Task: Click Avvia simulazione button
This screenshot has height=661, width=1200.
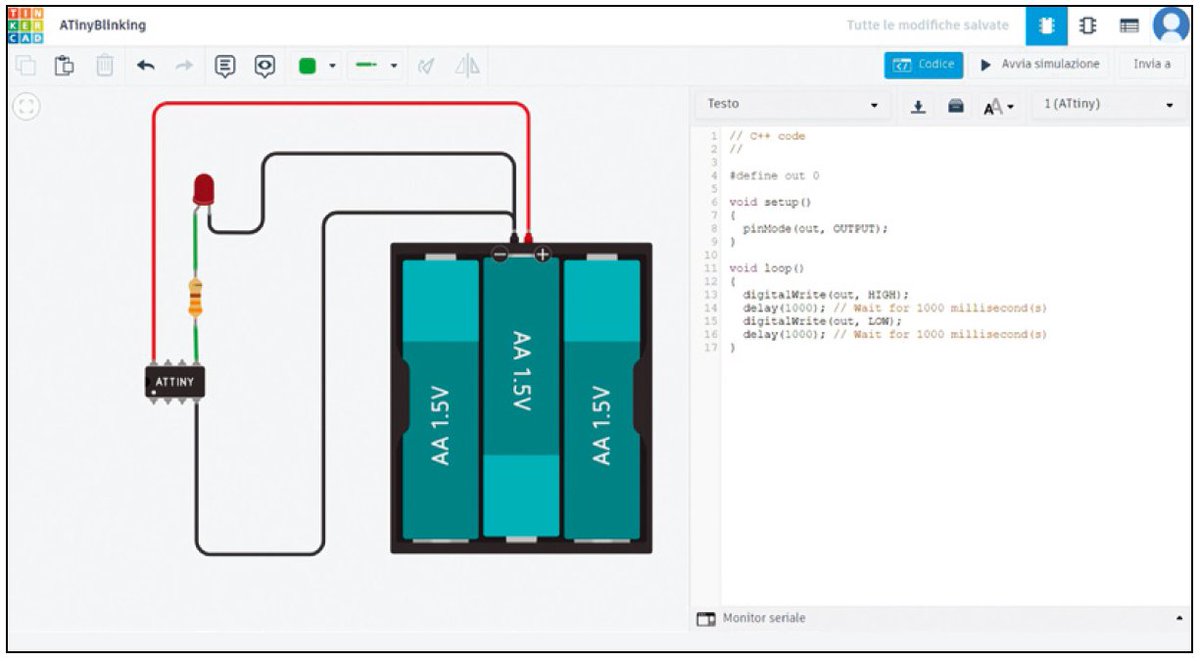Action: pos(1039,65)
